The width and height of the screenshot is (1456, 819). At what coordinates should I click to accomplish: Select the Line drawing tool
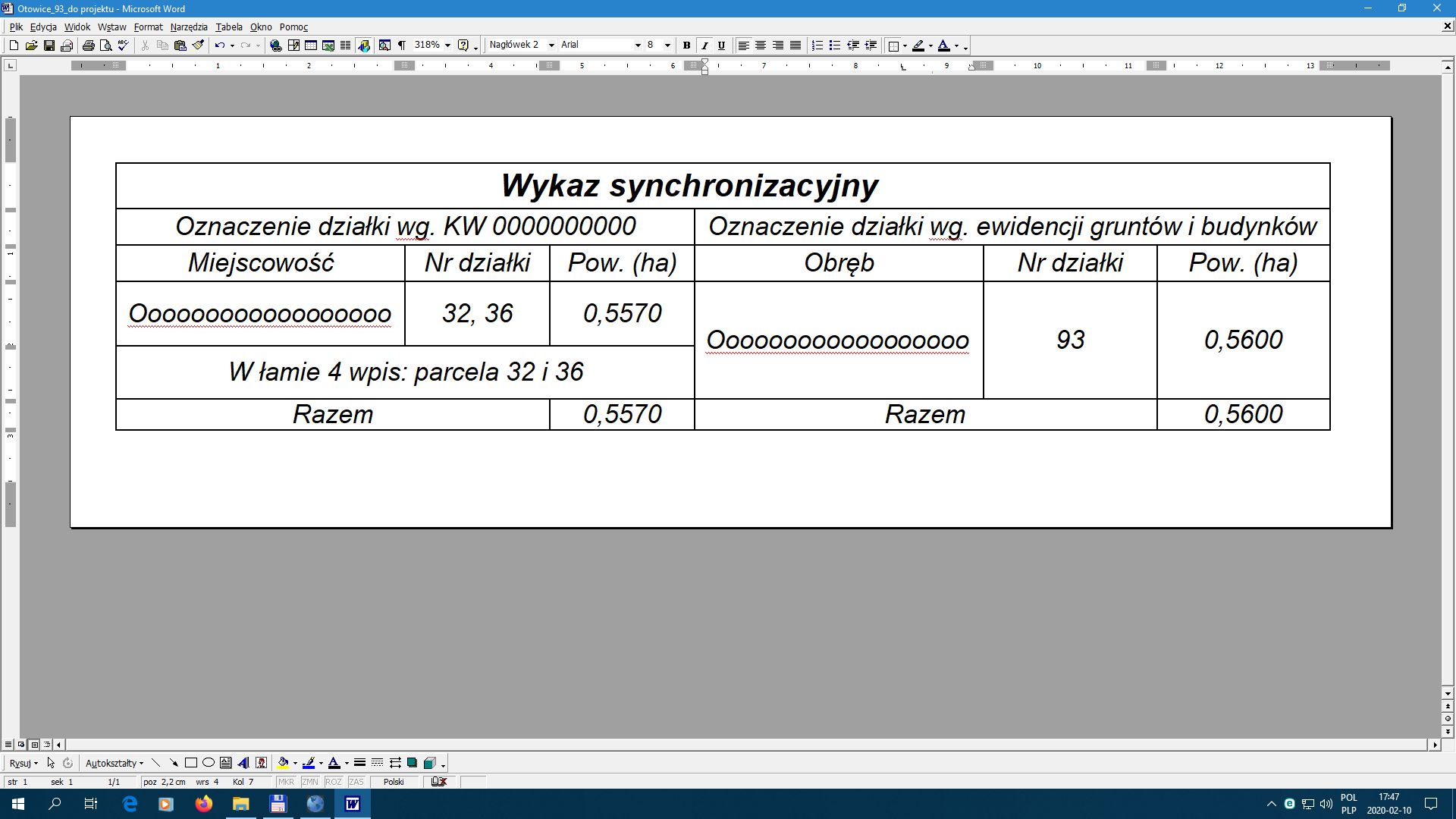(156, 763)
